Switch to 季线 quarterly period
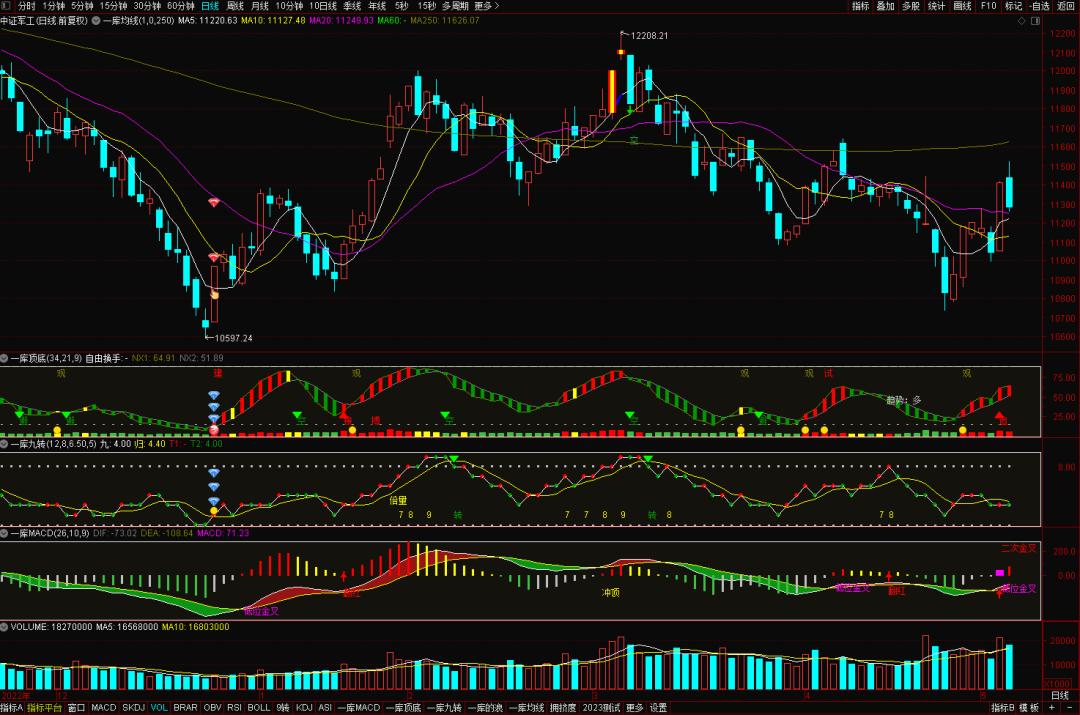The image size is (1080, 715). (x=352, y=6)
